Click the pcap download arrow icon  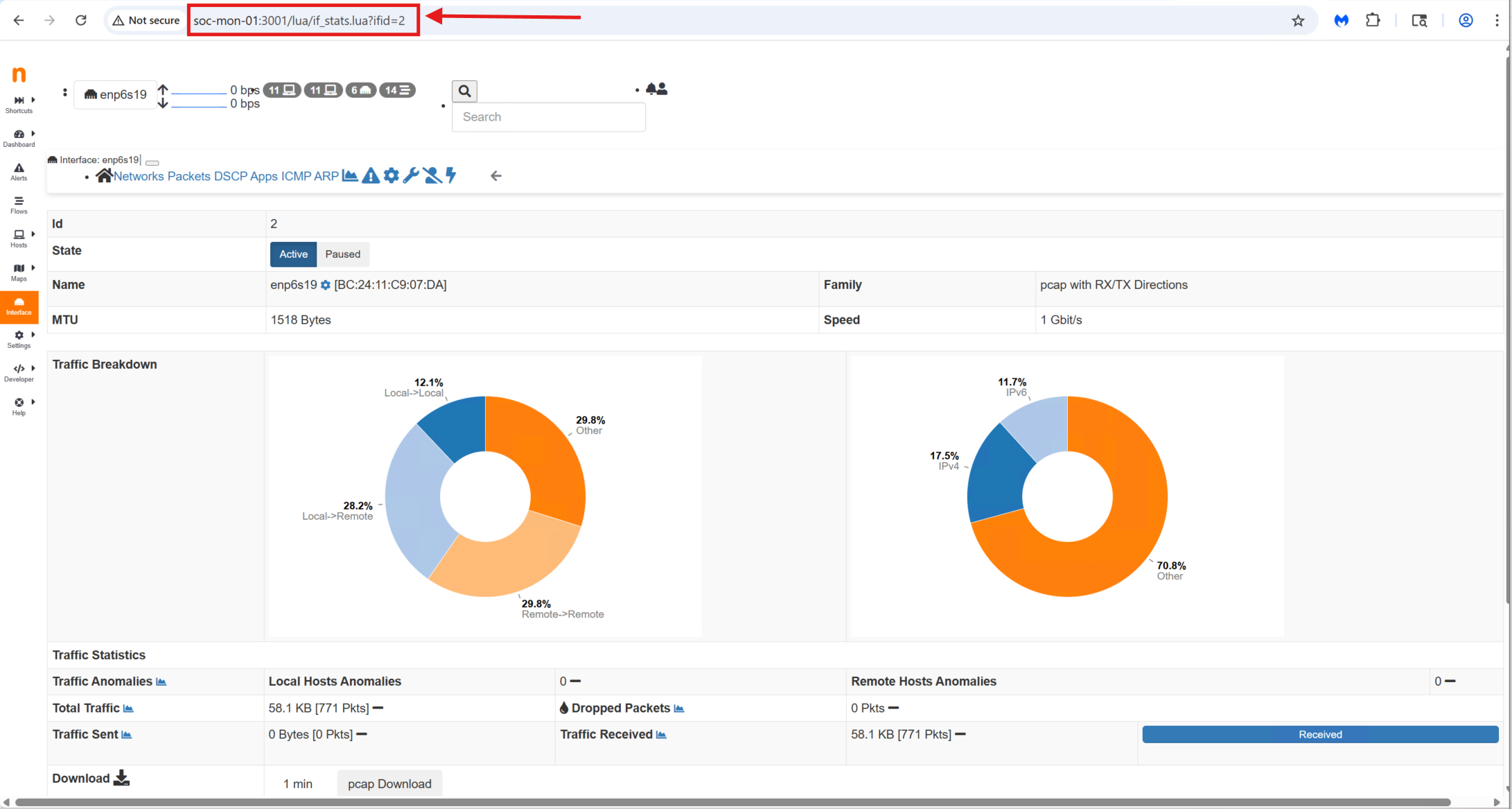121,778
